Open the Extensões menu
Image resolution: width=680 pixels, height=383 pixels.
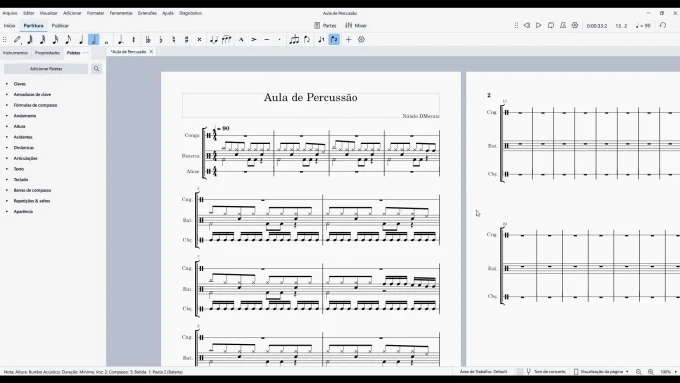point(147,13)
